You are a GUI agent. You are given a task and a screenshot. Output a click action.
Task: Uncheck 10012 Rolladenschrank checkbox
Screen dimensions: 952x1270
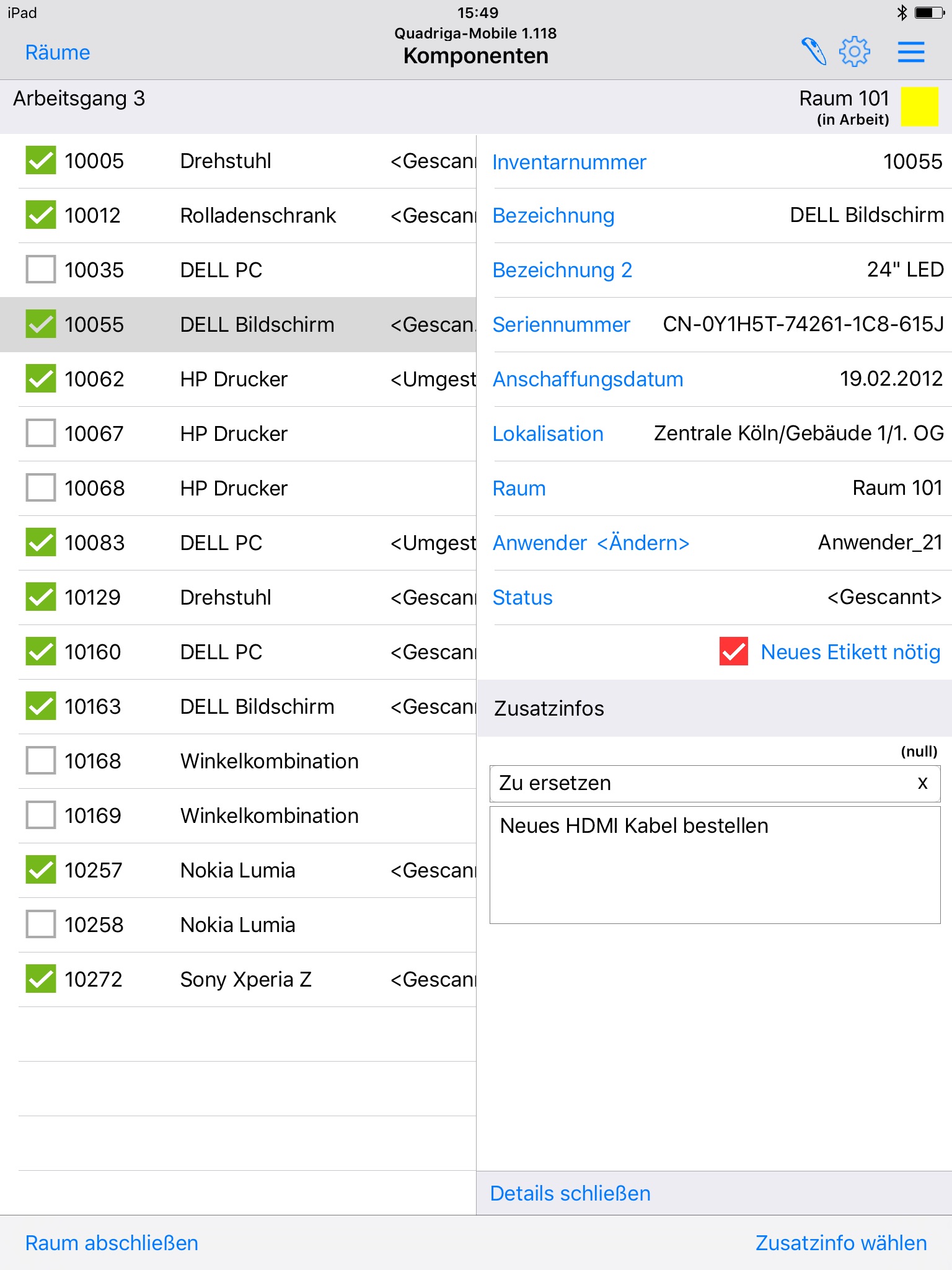click(x=41, y=215)
